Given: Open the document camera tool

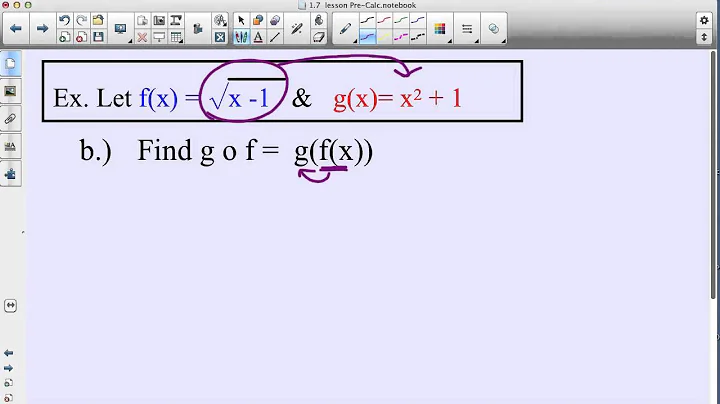Looking at the screenshot, I should (176, 20).
